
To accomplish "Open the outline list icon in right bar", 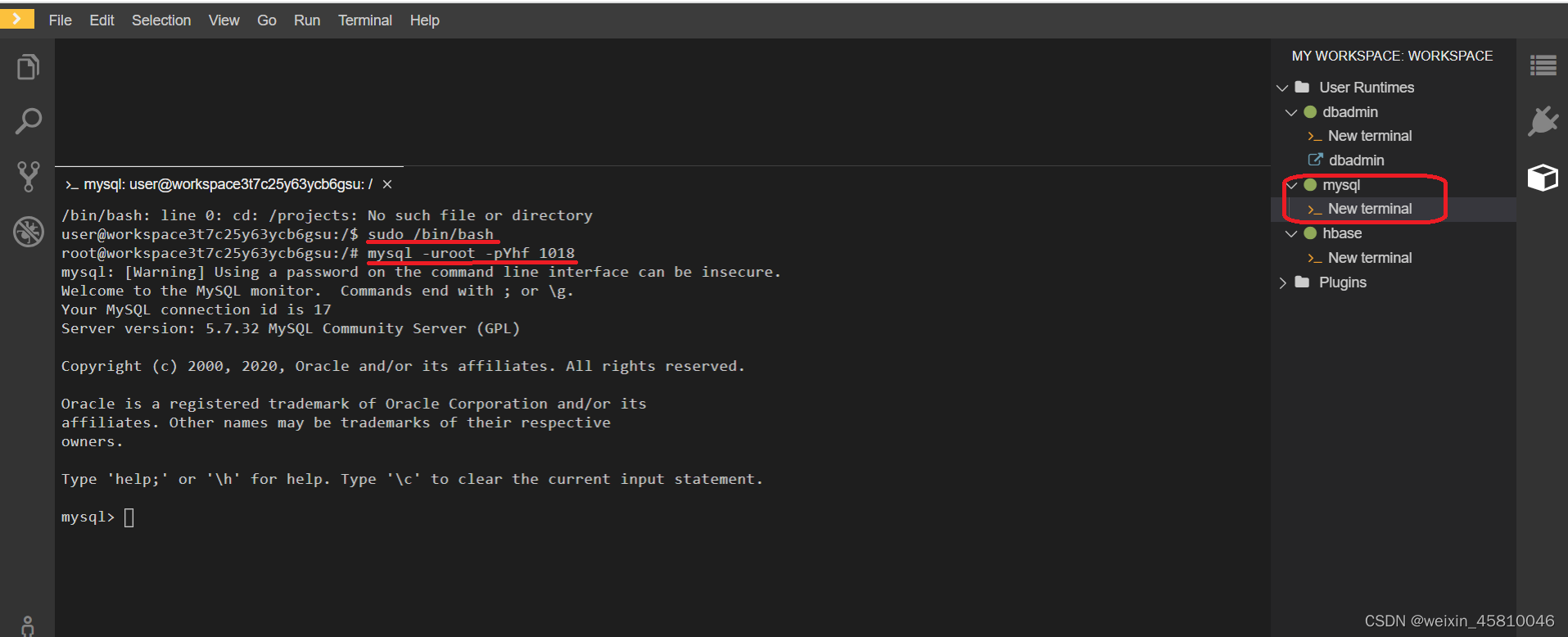I will pyautogui.click(x=1543, y=66).
